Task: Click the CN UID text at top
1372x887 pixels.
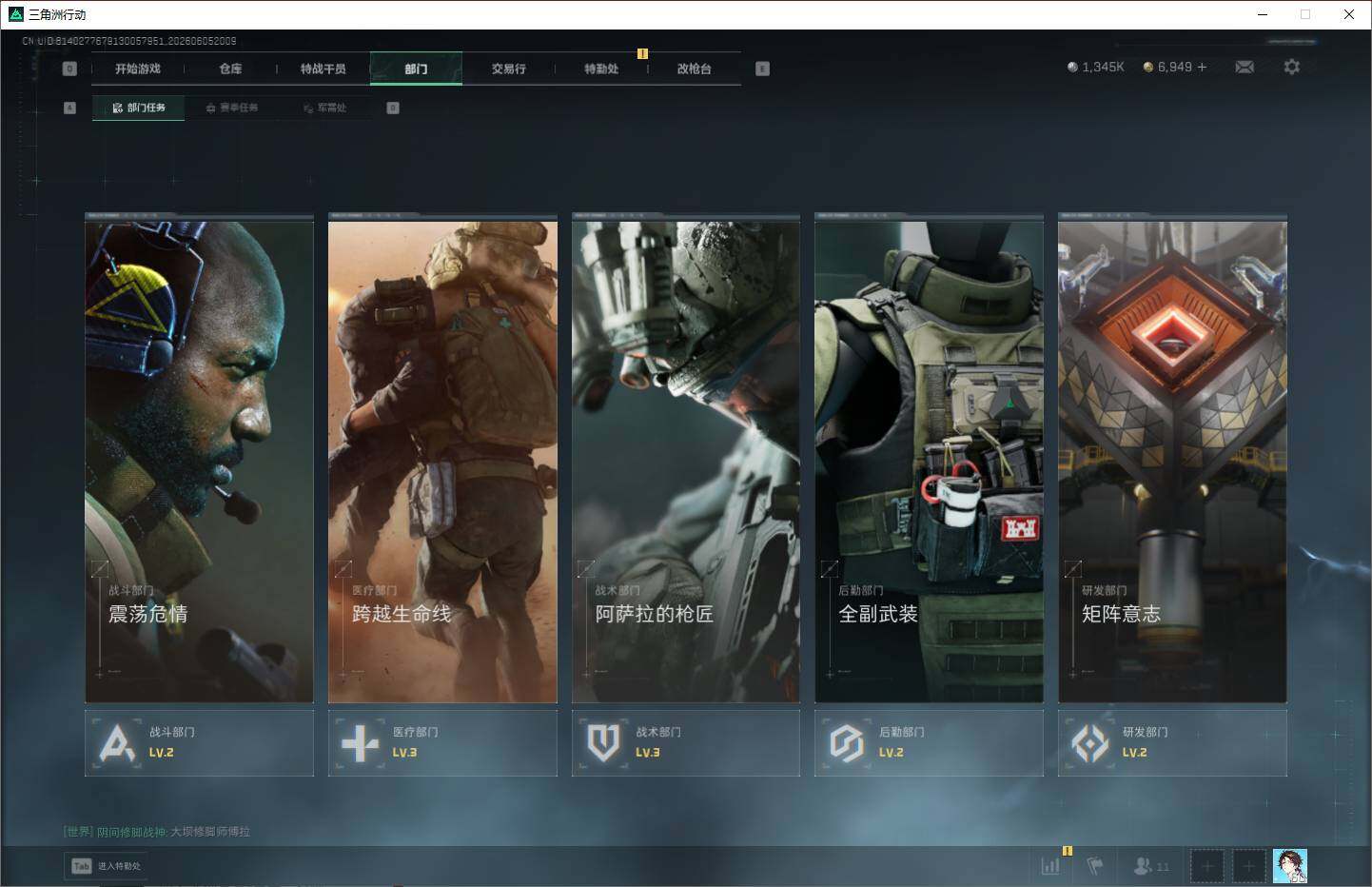Action: coord(129,41)
